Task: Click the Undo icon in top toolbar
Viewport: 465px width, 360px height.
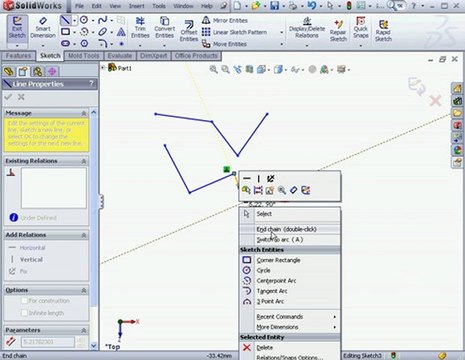Action: (x=312, y=6)
